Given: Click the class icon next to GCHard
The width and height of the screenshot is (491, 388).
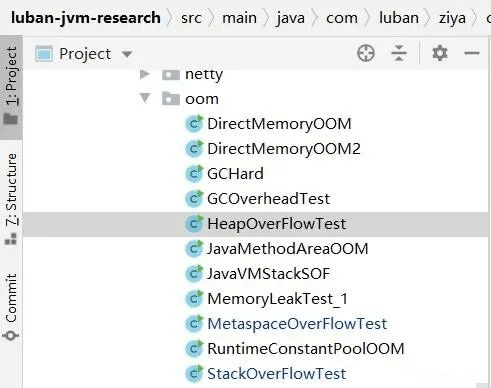Looking at the screenshot, I should (194, 174).
